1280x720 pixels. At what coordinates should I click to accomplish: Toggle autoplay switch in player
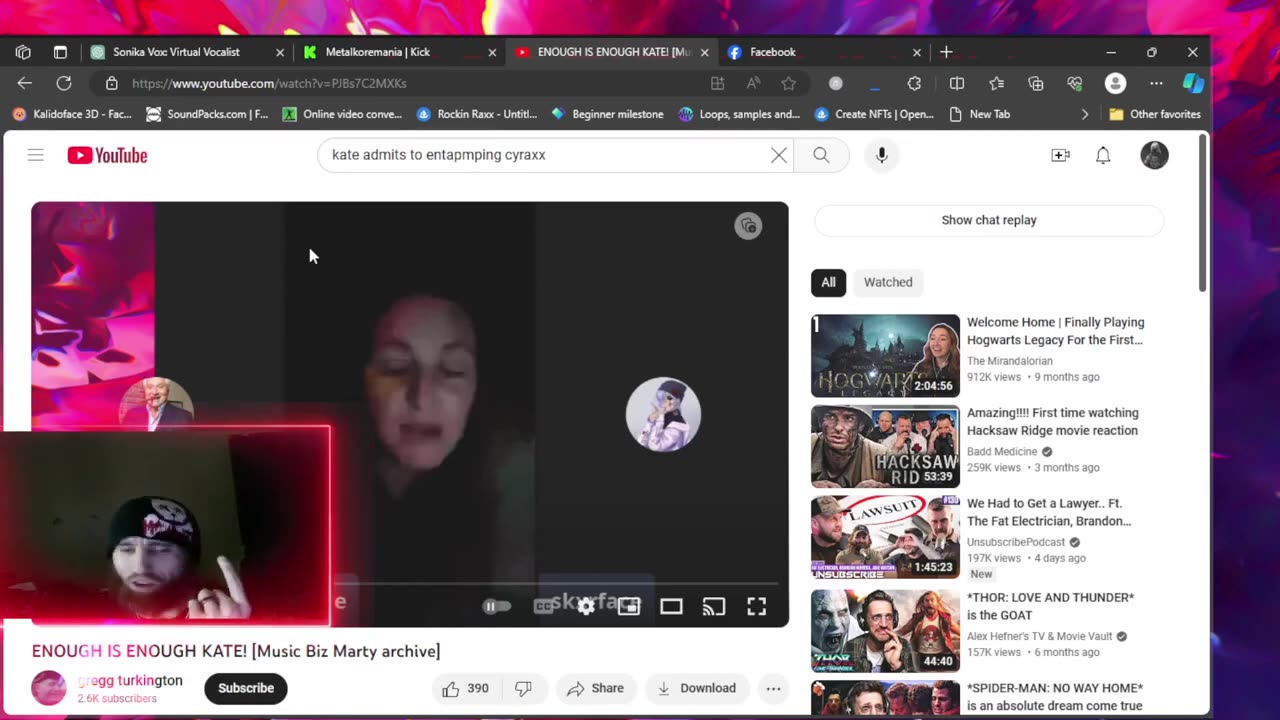[x=497, y=606]
